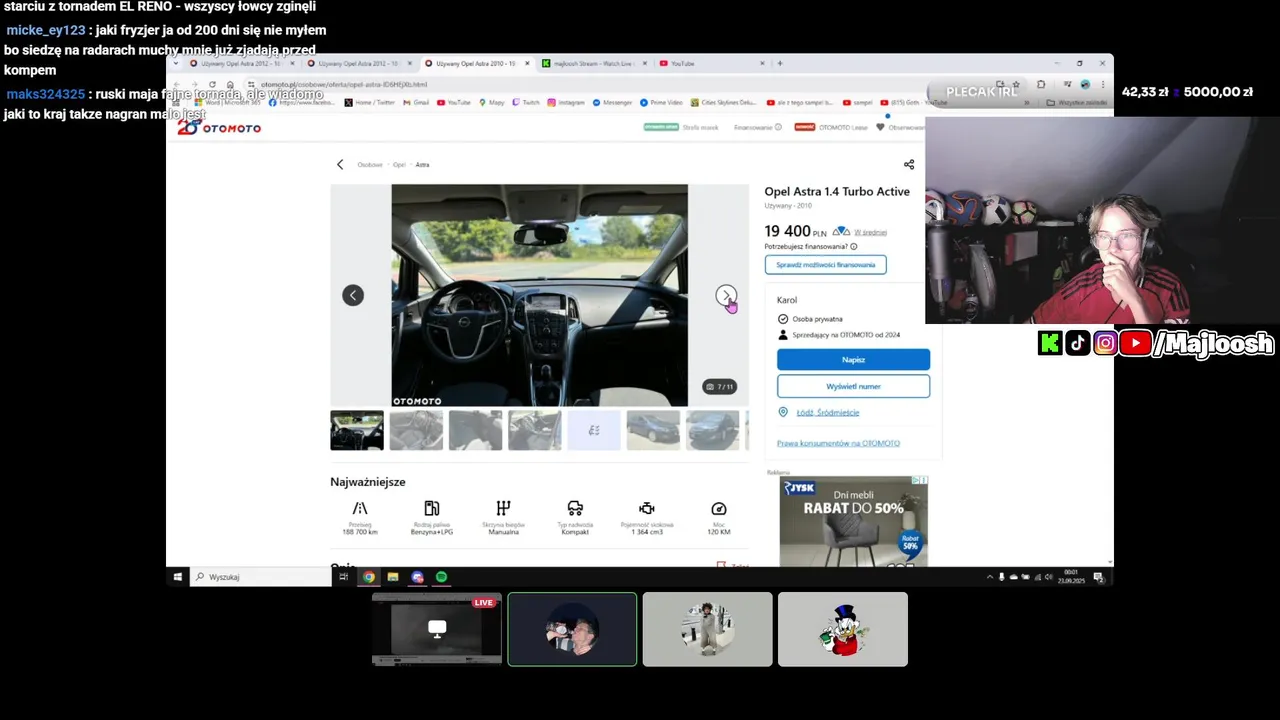The height and width of the screenshot is (720, 1280).
Task: Click the gearbox Manualna icon
Action: (504, 508)
